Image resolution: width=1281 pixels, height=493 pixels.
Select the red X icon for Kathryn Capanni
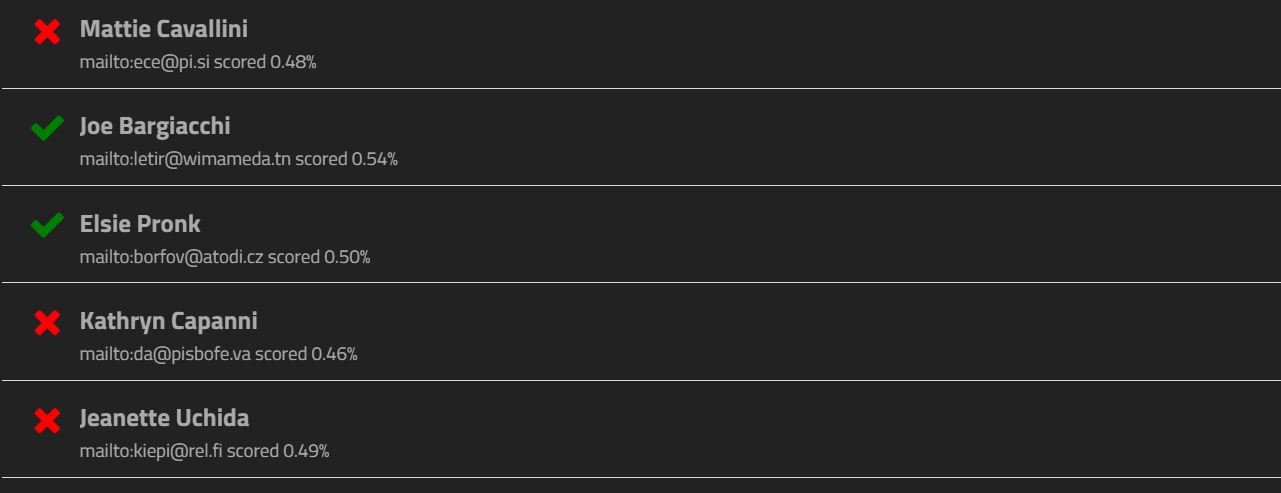pos(47,323)
